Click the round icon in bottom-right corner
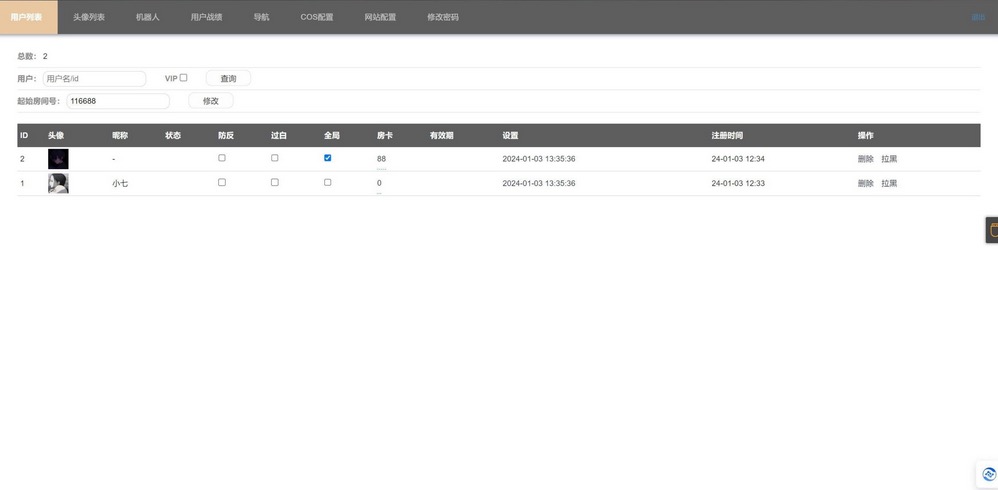Image resolution: width=998 pixels, height=490 pixels. [x=986, y=474]
